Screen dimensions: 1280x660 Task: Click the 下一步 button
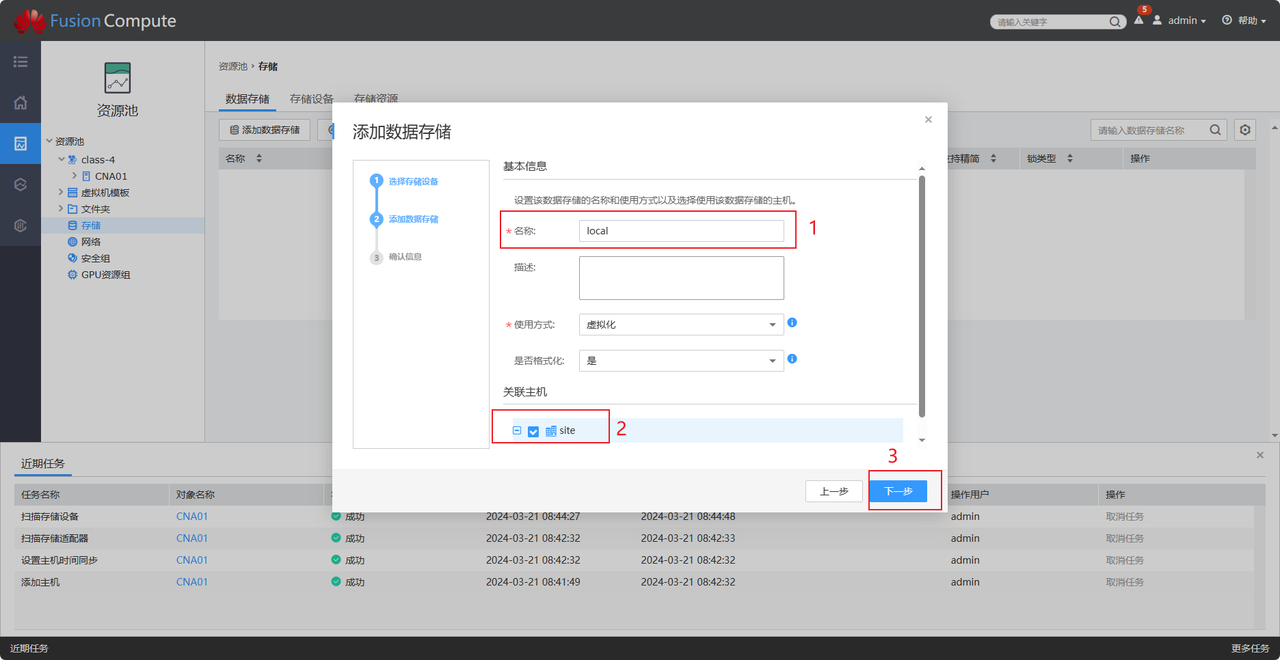tap(898, 491)
